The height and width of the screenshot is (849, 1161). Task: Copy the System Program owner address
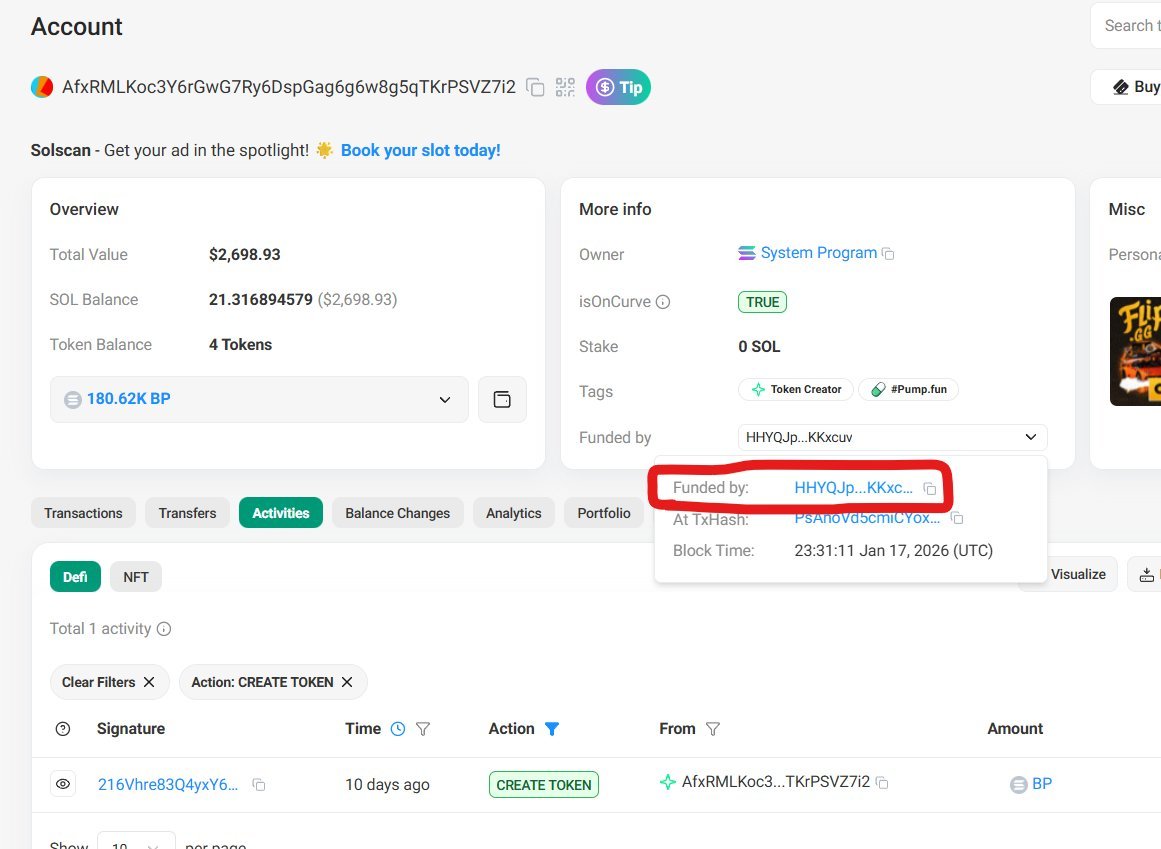click(x=888, y=253)
